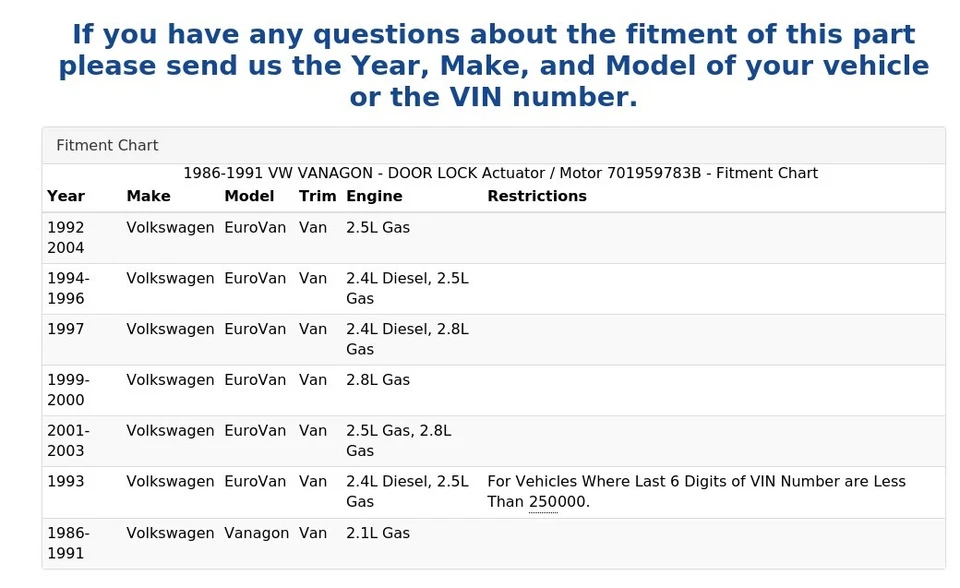Select the 1993 year cell
Viewport: 960px width, 588px height.
point(66,481)
